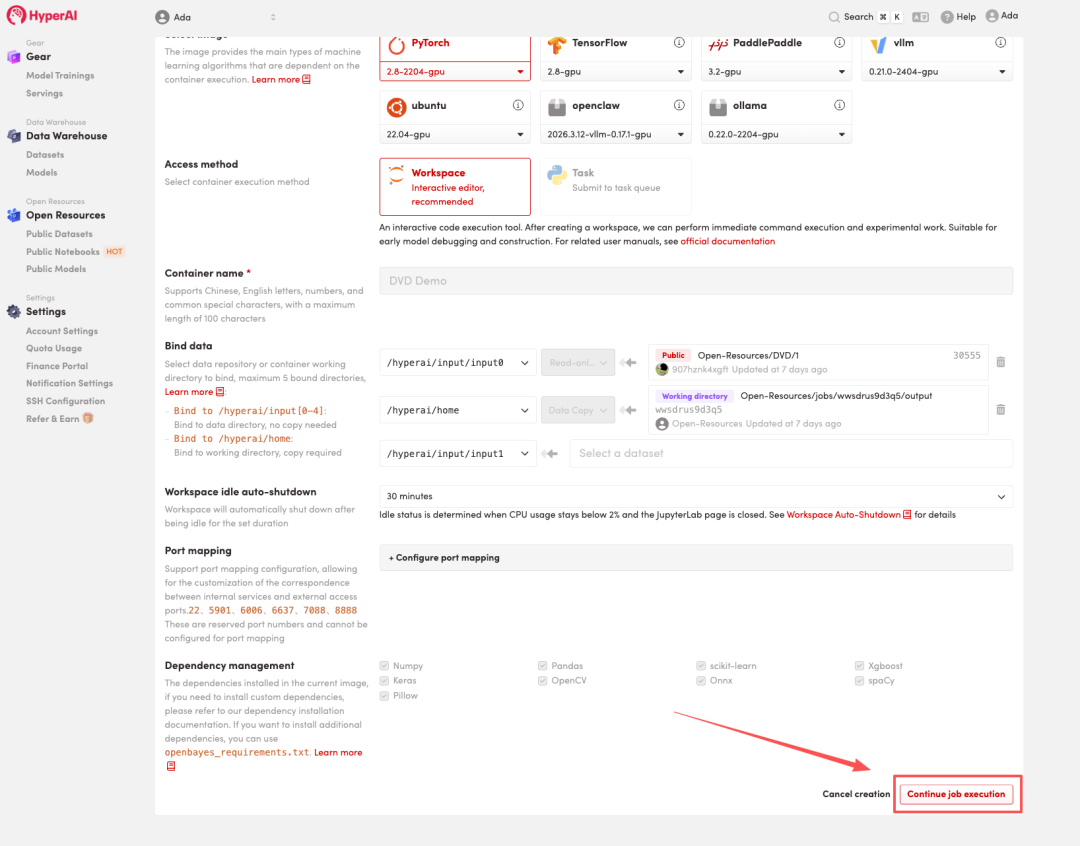The height and width of the screenshot is (846, 1080).
Task: Open vllm version dropdown 0.21.0-2404-gpu
Action: tap(937, 72)
